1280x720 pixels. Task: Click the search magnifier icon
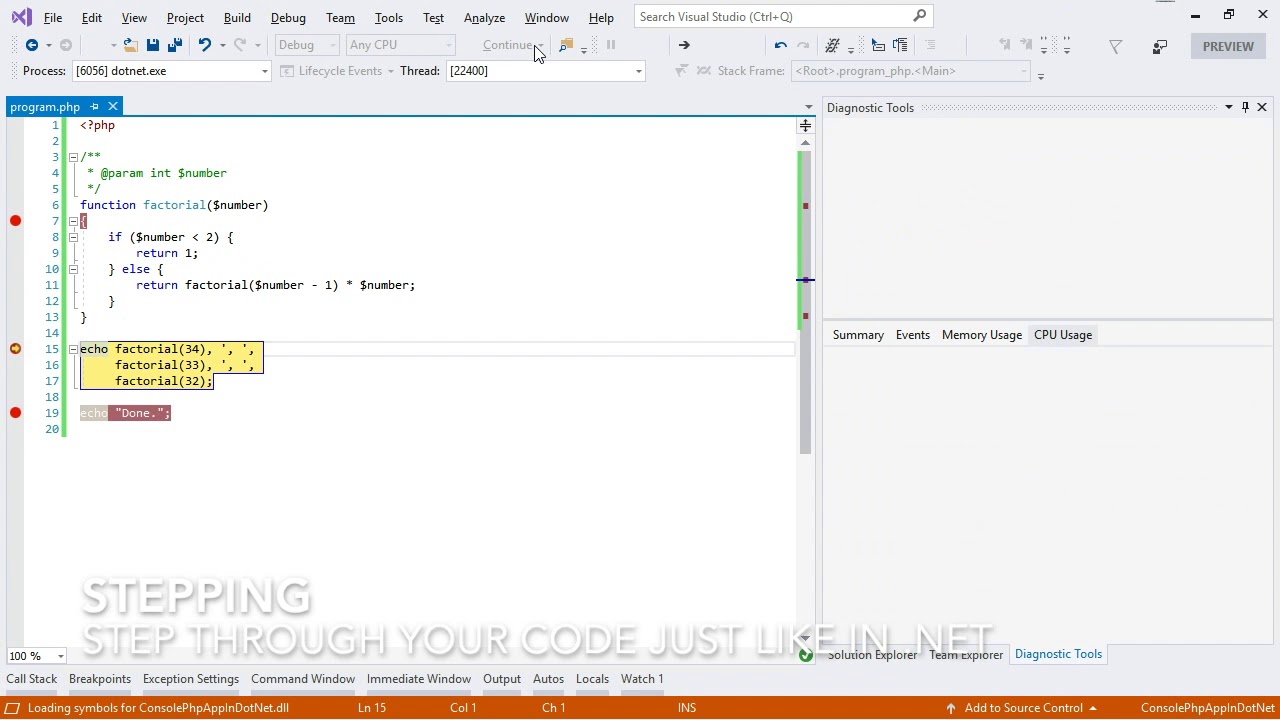click(919, 16)
